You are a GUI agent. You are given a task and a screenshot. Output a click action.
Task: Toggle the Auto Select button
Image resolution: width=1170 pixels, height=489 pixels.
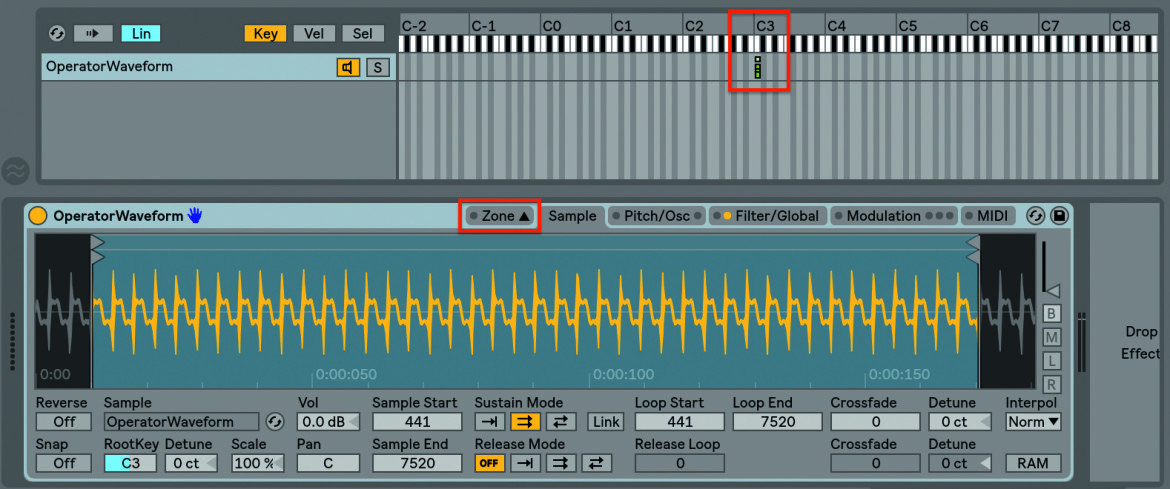pyautogui.click(x=93, y=34)
